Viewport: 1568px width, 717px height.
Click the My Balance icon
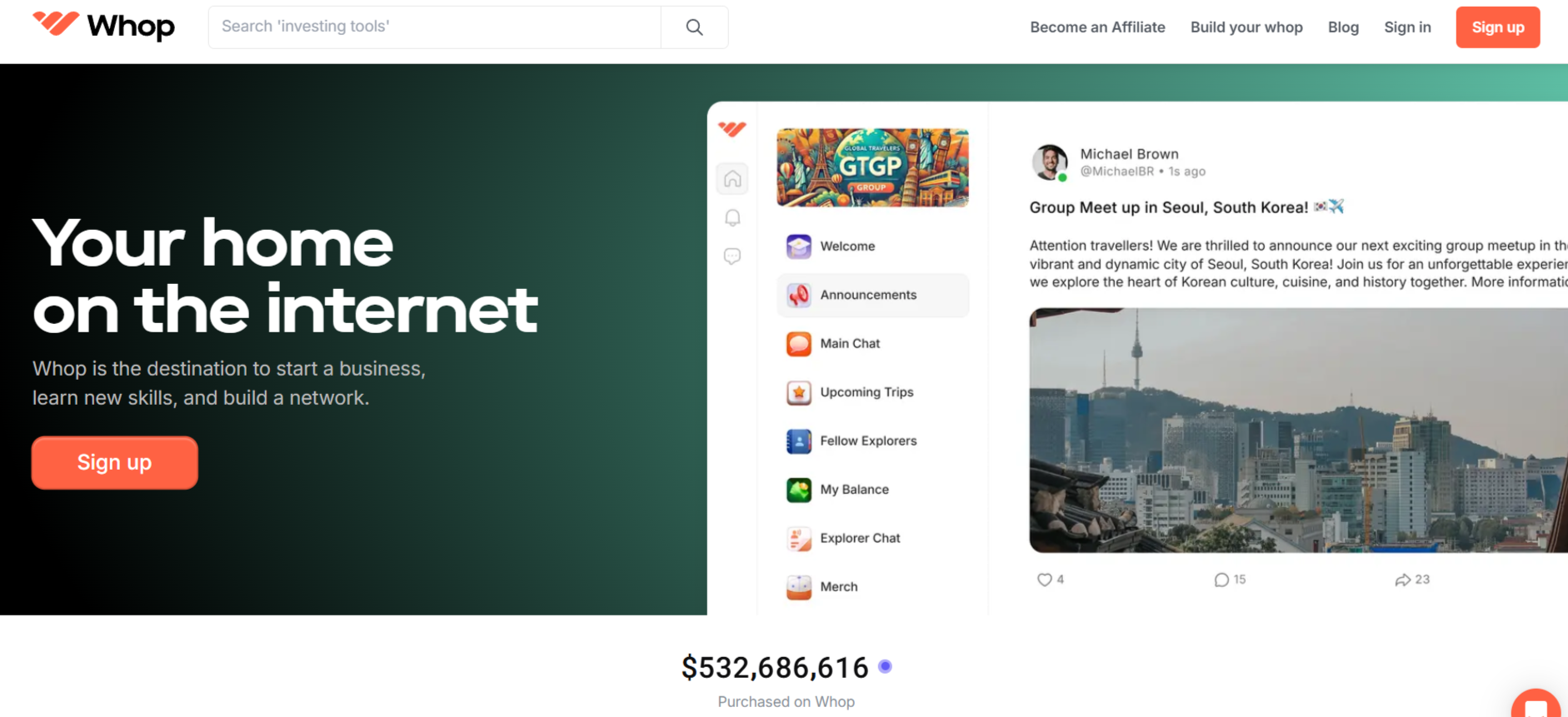[799, 490]
